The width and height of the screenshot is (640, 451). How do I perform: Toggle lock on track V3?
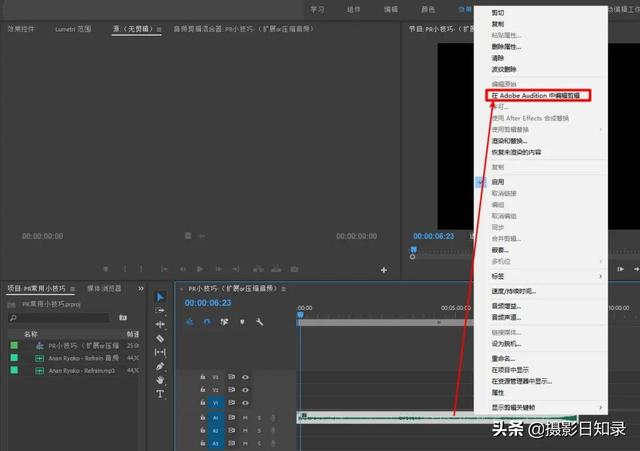[203, 377]
